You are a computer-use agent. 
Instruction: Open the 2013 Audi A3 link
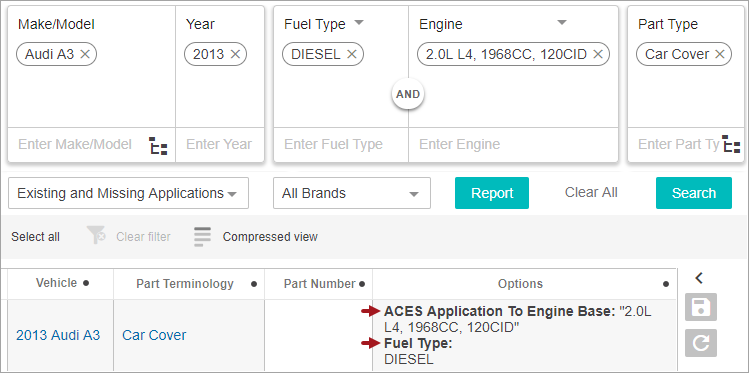58,335
